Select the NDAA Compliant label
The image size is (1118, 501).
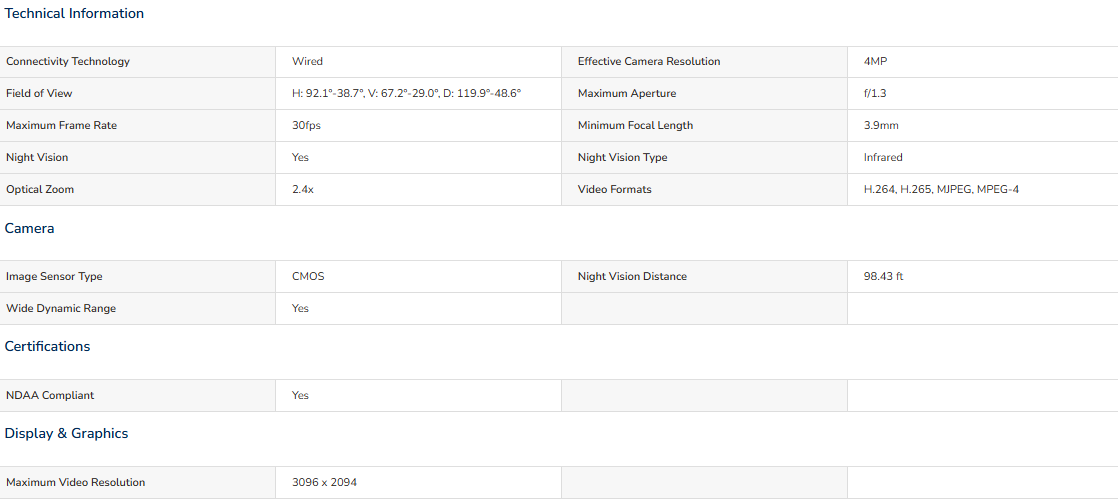tap(50, 396)
